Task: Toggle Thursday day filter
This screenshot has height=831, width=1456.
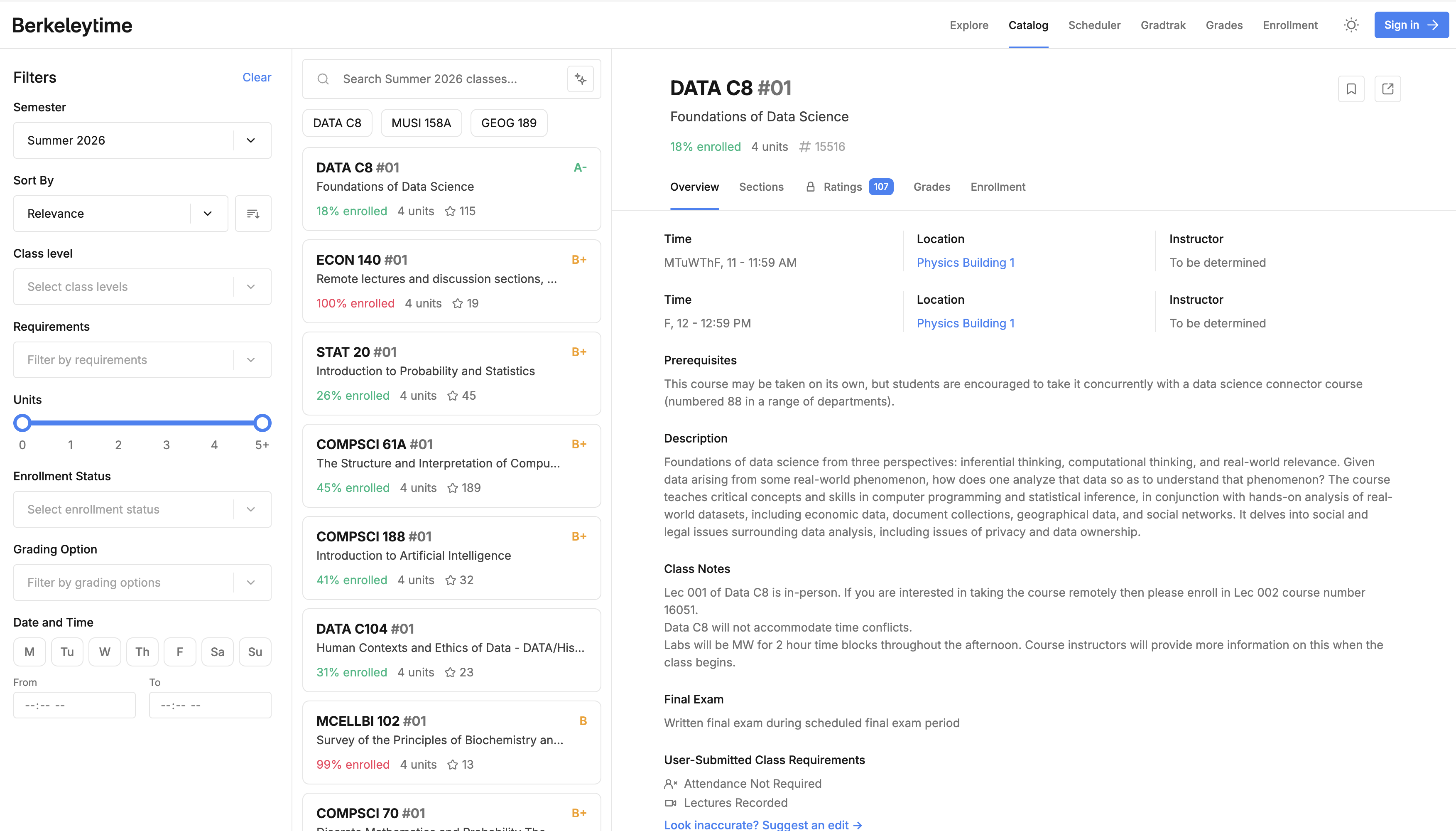Action: point(142,652)
